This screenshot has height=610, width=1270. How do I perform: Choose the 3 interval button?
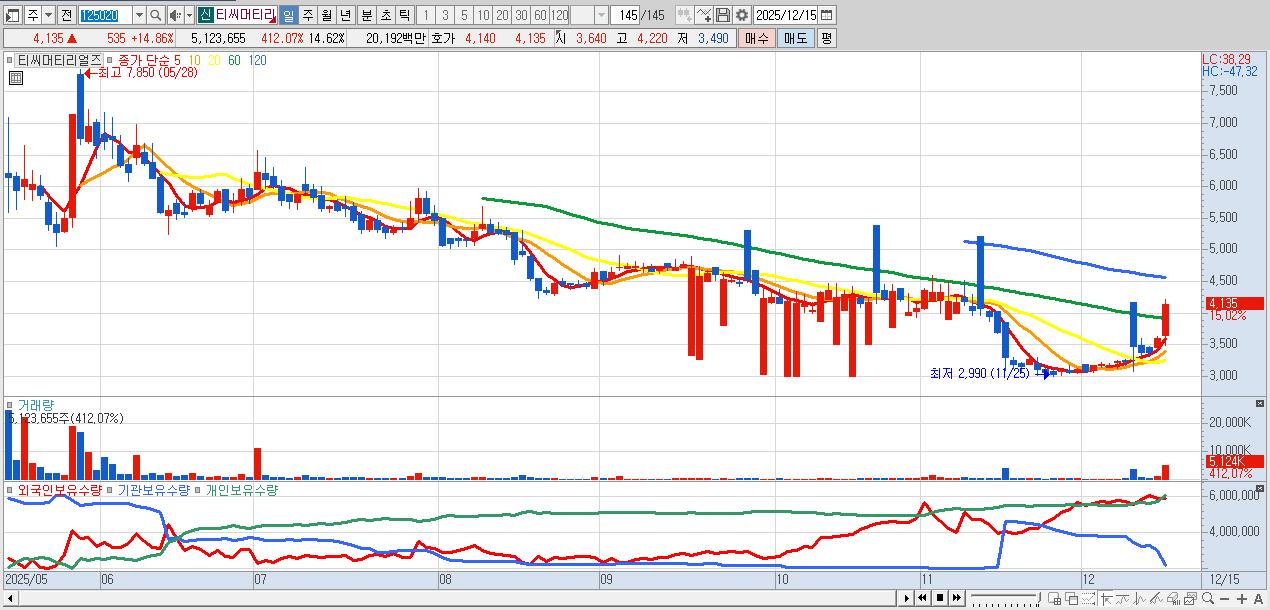[x=444, y=15]
